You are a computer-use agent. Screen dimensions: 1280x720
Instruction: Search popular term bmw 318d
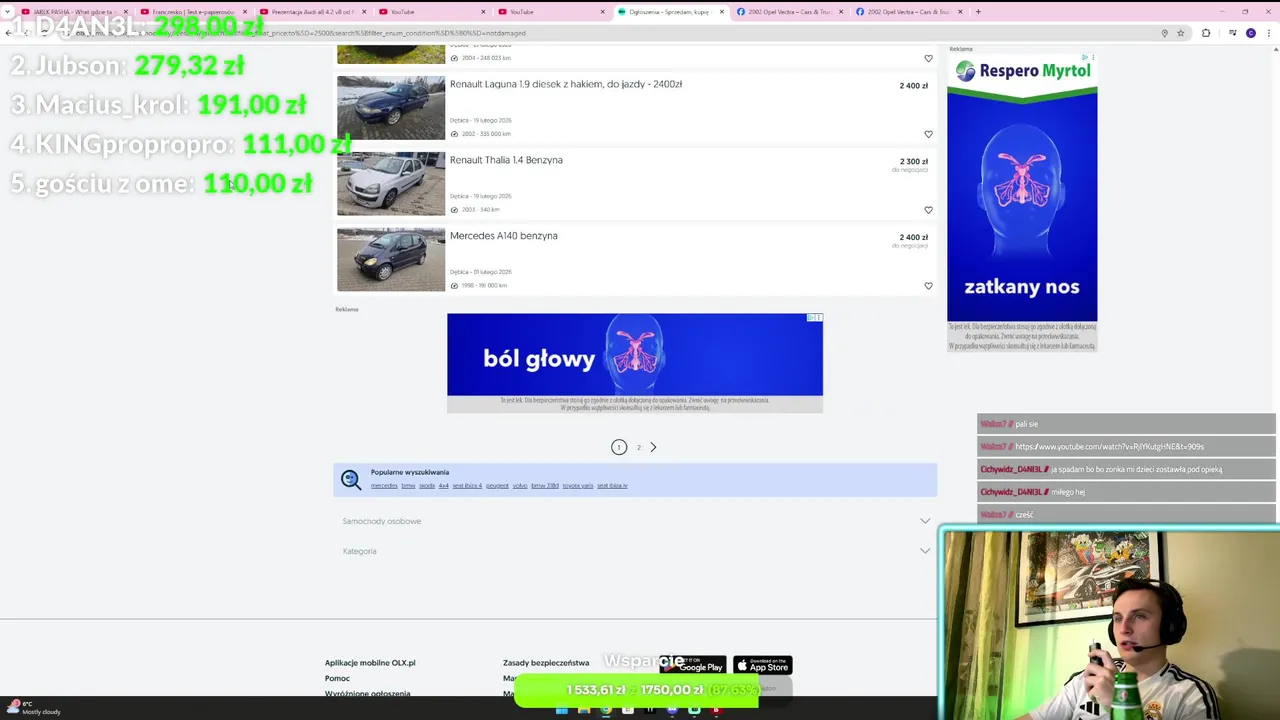(x=545, y=486)
